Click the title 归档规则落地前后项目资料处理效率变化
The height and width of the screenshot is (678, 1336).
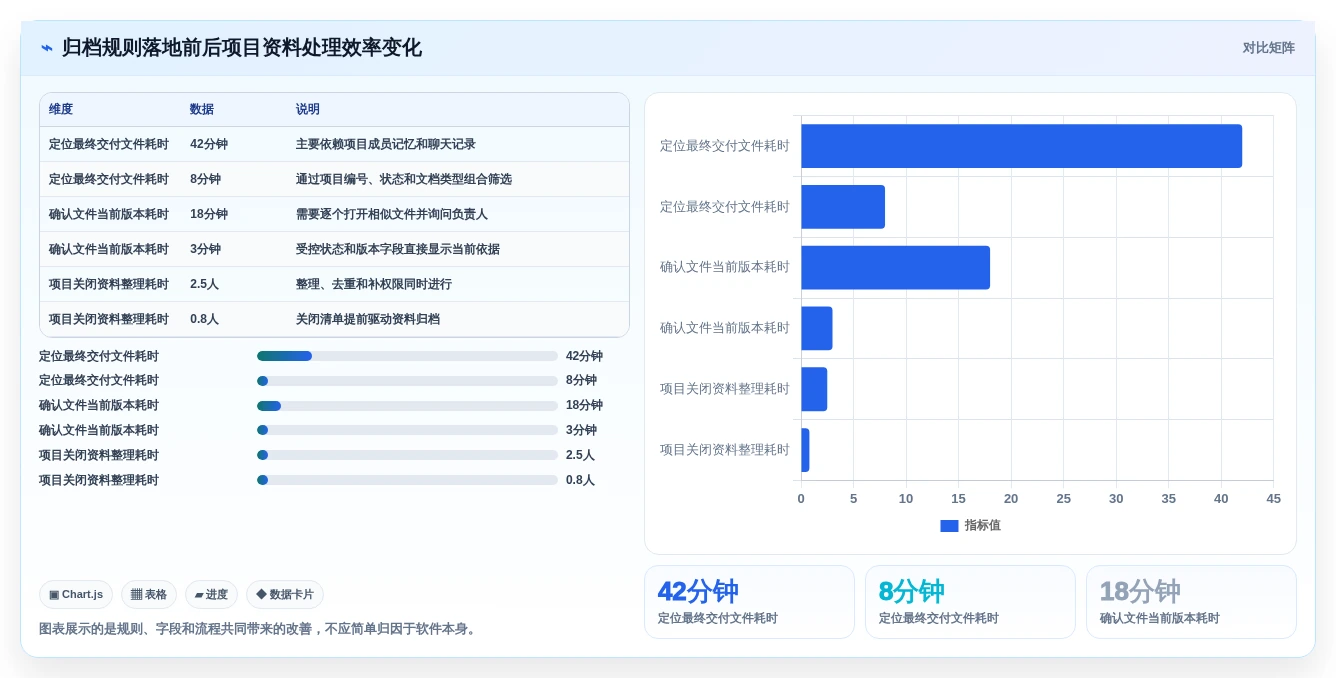pos(241,48)
